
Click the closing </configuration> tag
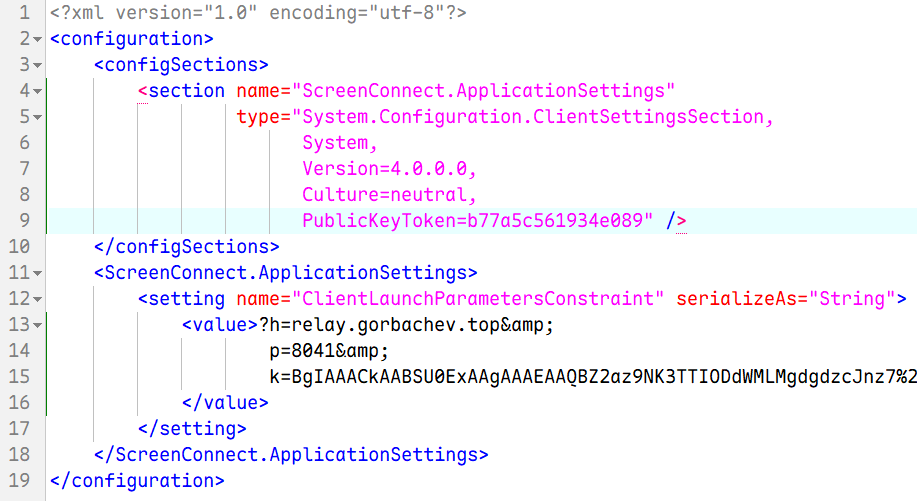136,480
